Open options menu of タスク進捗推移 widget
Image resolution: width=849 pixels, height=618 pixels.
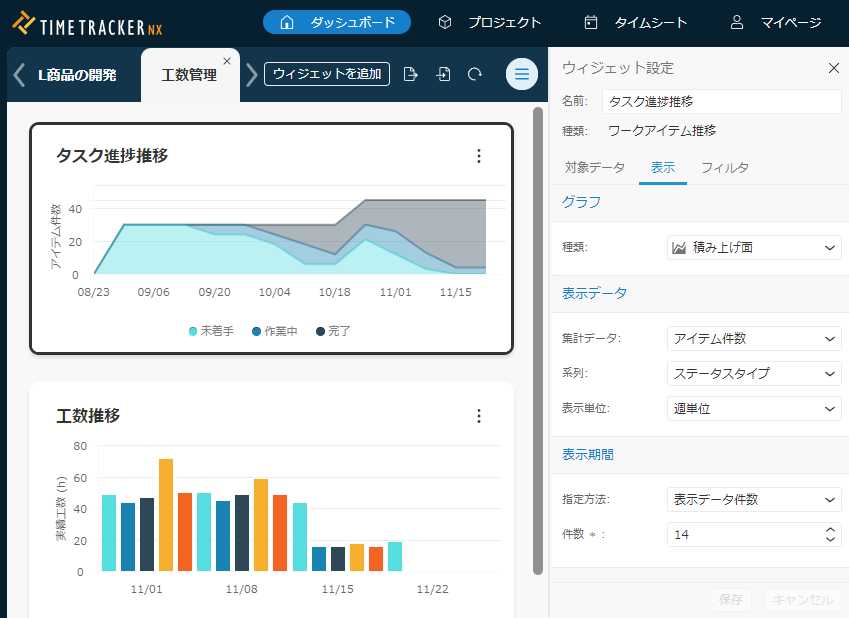(478, 156)
